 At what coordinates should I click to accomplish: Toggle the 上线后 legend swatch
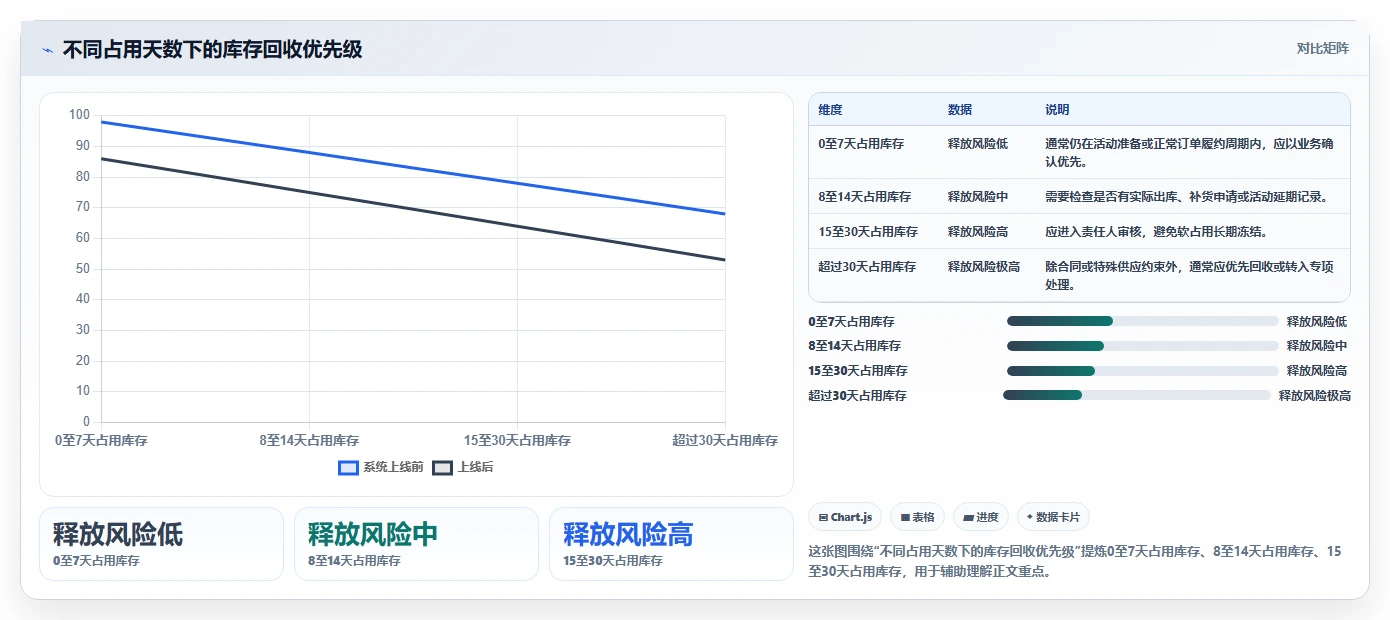[x=443, y=467]
